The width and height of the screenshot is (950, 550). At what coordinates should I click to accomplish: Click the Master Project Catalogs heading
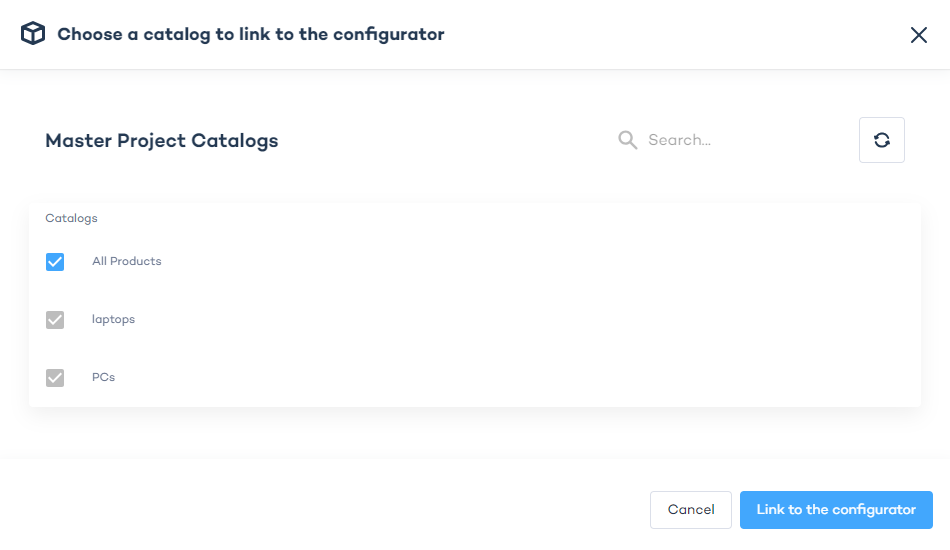pyautogui.click(x=162, y=141)
